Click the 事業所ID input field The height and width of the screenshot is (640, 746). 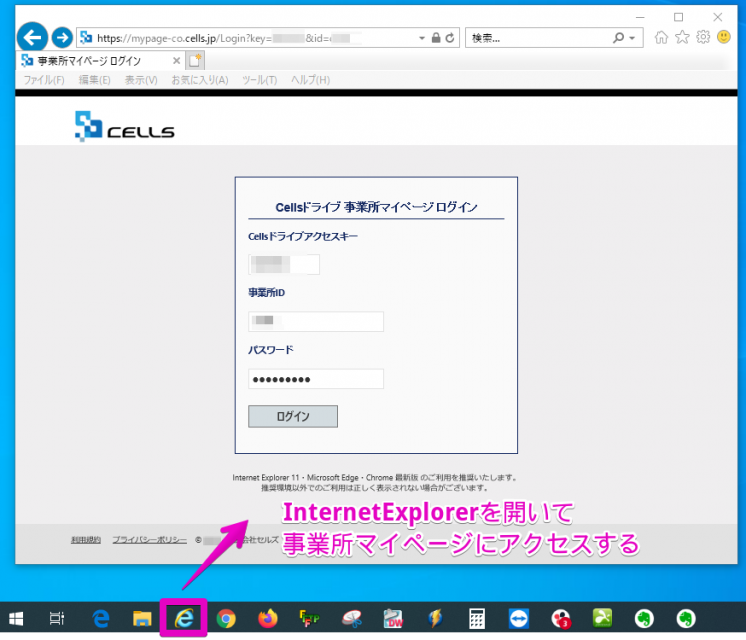click(316, 321)
